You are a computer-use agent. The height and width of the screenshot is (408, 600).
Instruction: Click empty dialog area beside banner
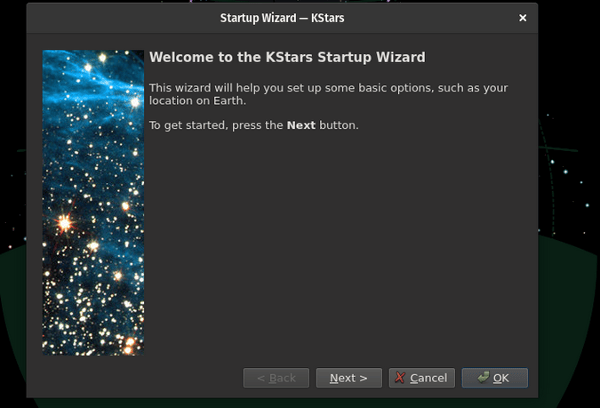340,250
